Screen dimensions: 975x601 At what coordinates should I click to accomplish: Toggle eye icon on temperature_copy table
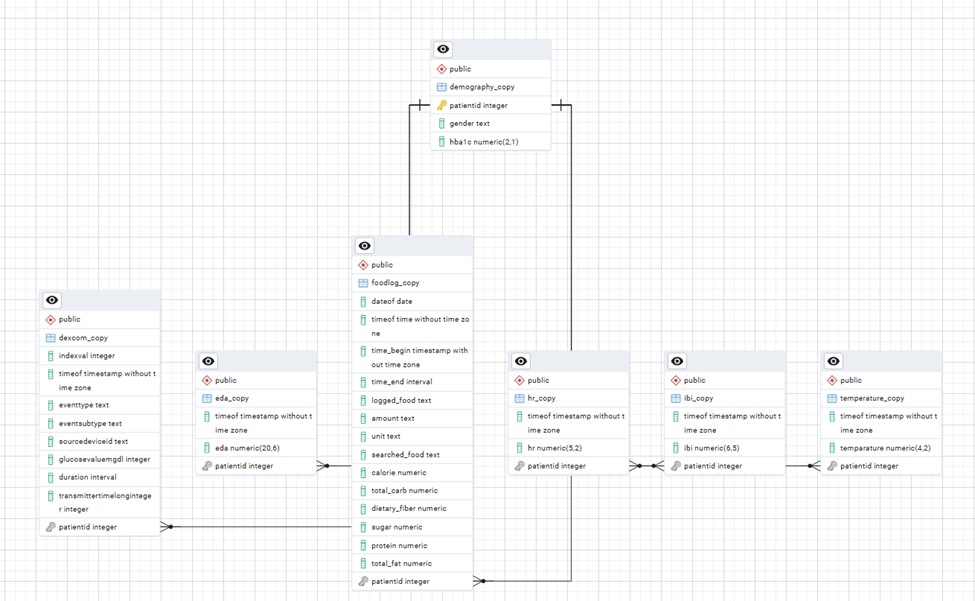833,361
